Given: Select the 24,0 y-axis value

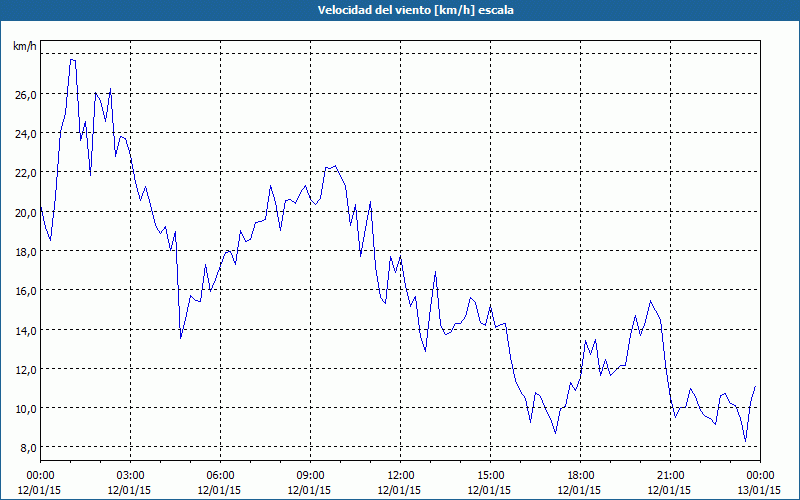Looking at the screenshot, I should pyautogui.click(x=26, y=134).
